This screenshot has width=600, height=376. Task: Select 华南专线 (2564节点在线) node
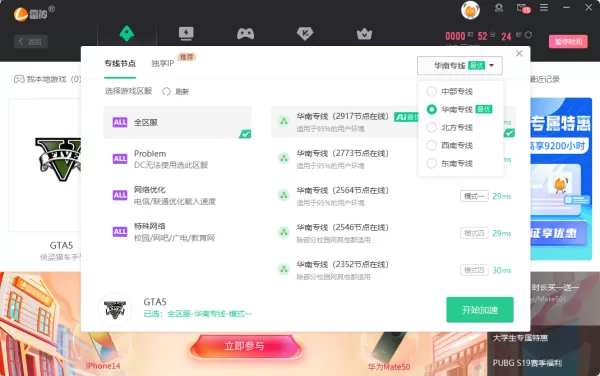393,196
